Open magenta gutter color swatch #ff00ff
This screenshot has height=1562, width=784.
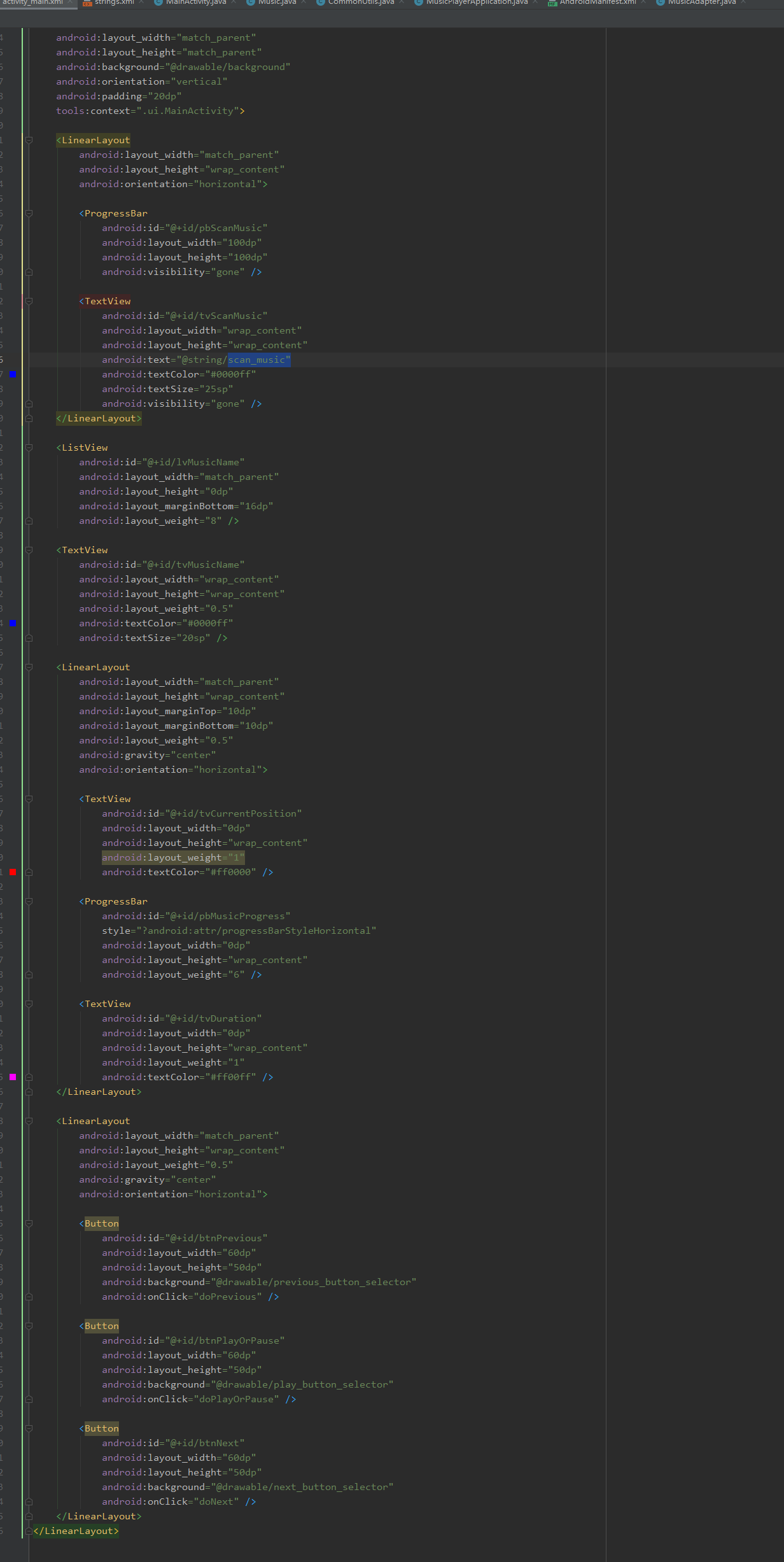click(13, 1077)
